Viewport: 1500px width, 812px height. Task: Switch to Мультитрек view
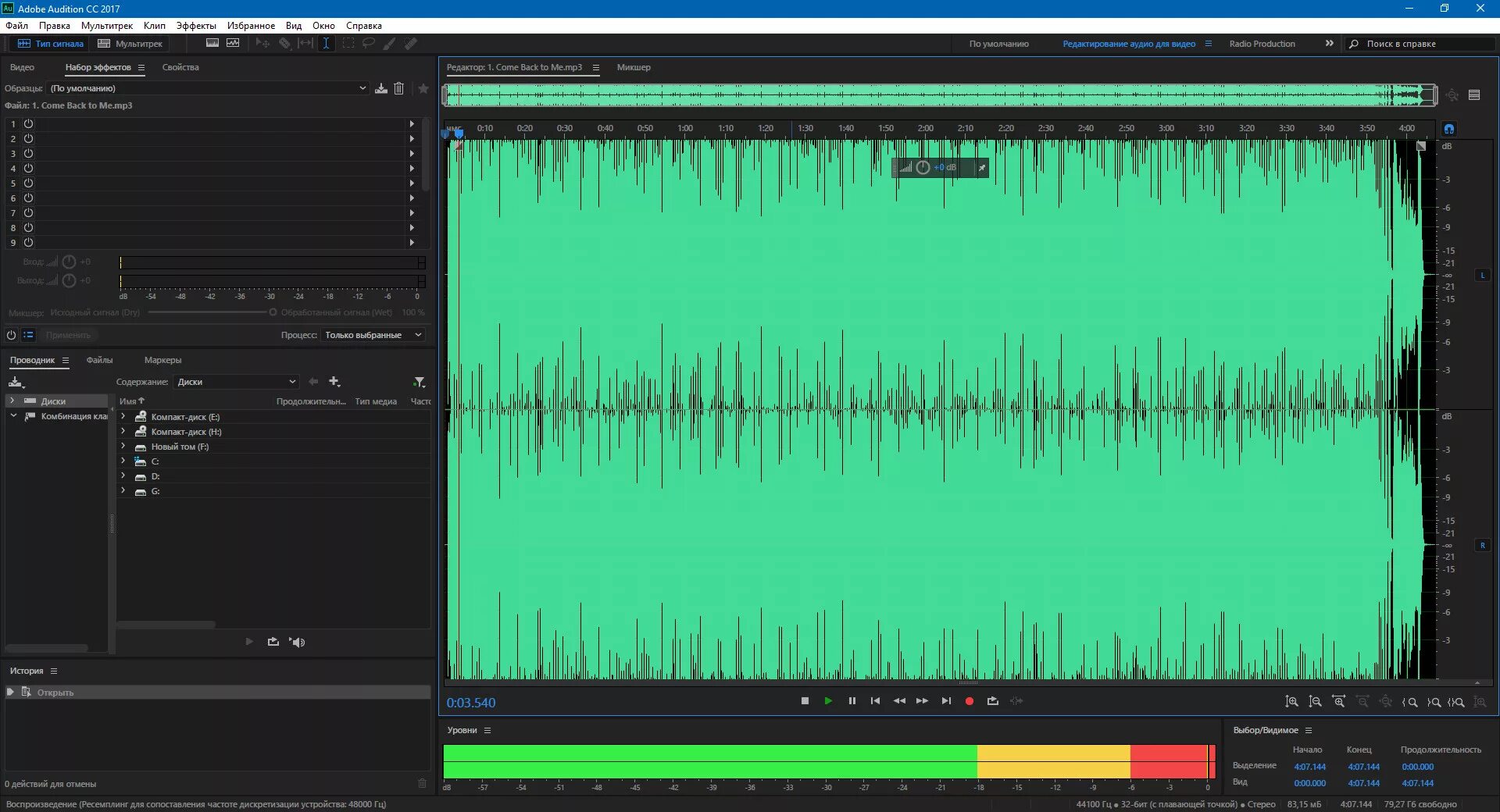click(130, 44)
